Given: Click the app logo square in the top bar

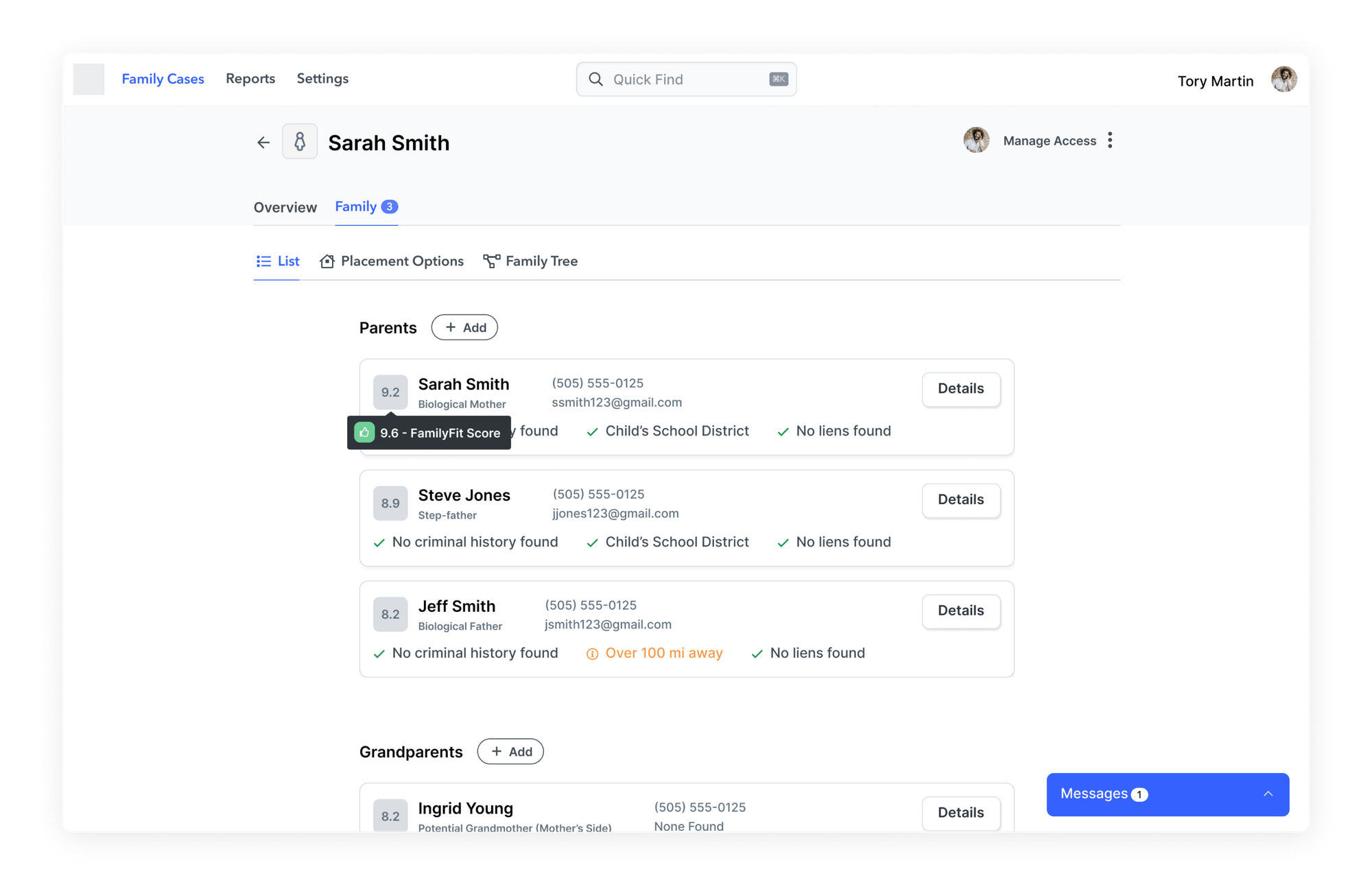Looking at the screenshot, I should point(89,79).
